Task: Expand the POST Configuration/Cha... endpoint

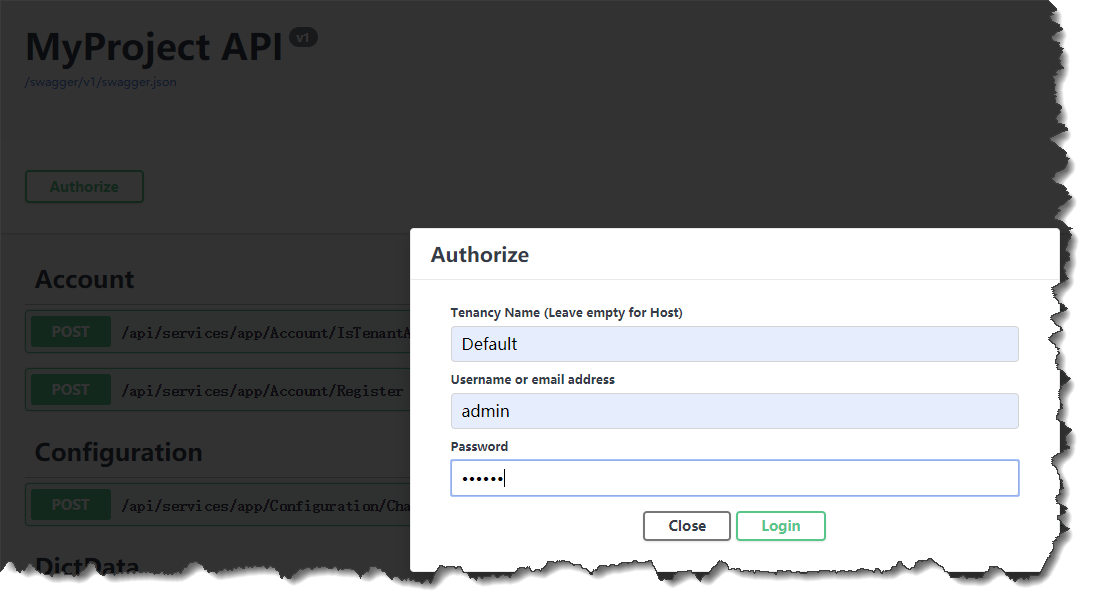Action: (218, 505)
